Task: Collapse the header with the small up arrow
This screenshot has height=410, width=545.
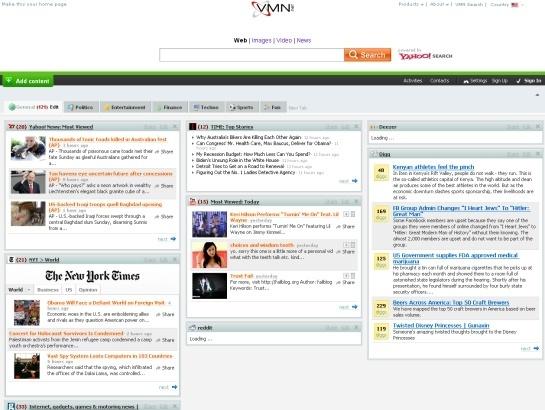Action: [x=537, y=95]
